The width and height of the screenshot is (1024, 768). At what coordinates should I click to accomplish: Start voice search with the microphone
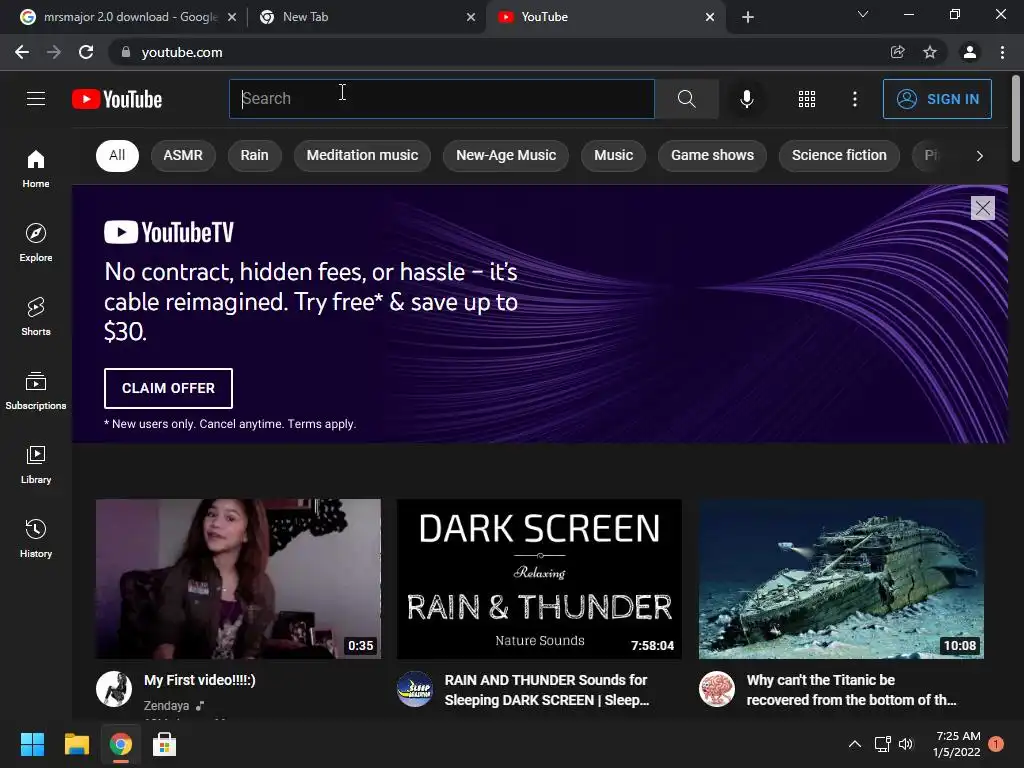point(746,99)
